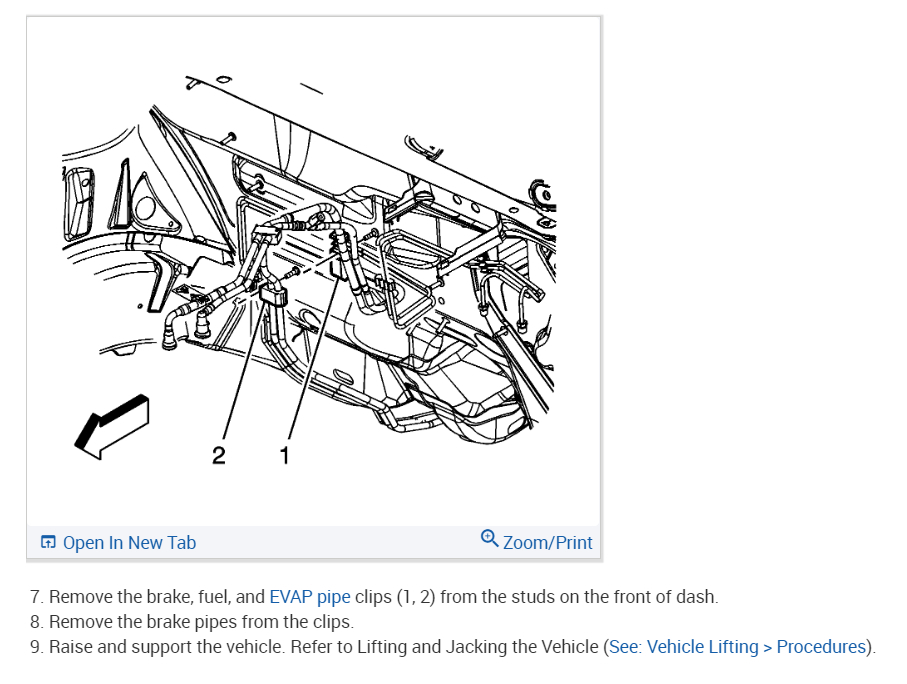Click hose connector ends at diagram's lower left
The image size is (907, 684).
(185, 330)
